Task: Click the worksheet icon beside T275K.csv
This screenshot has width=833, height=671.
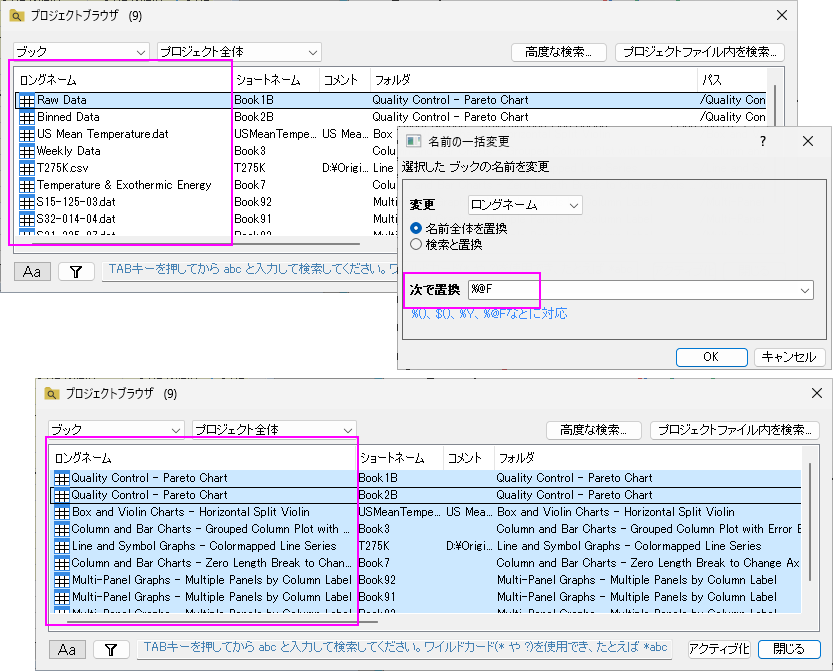Action: coord(27,168)
